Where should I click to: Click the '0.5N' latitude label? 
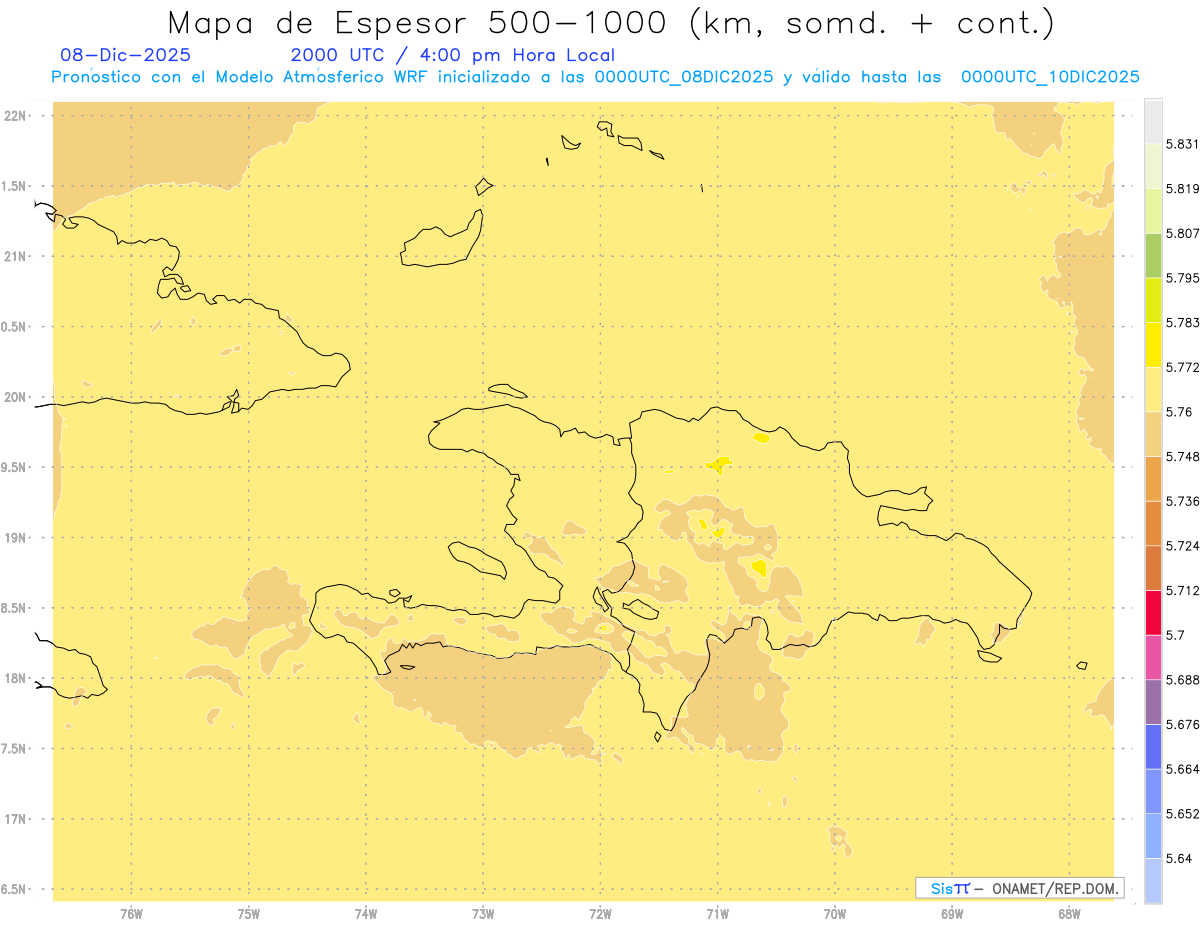pyautogui.click(x=14, y=327)
